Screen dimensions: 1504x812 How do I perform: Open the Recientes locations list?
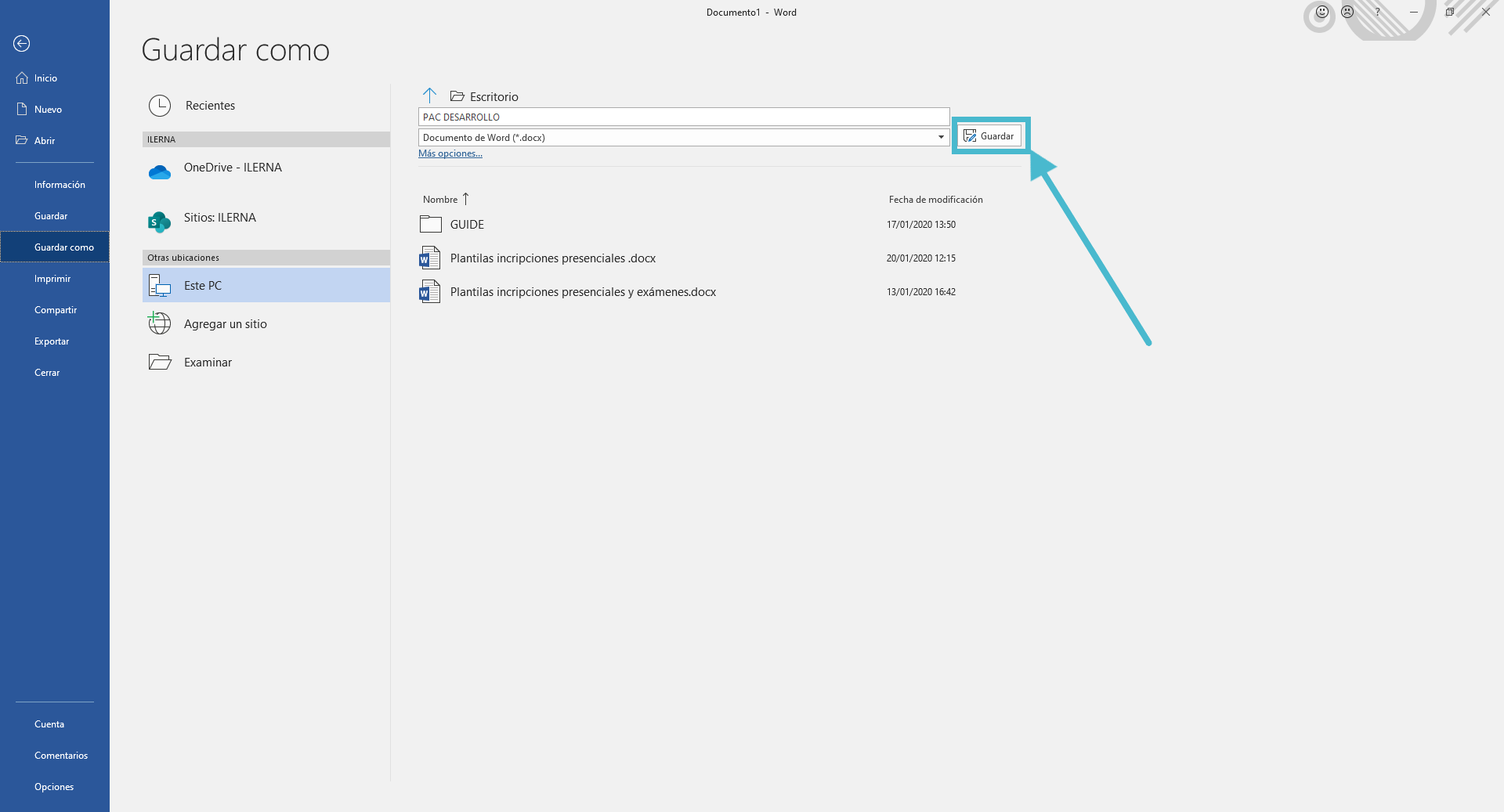pyautogui.click(x=266, y=106)
